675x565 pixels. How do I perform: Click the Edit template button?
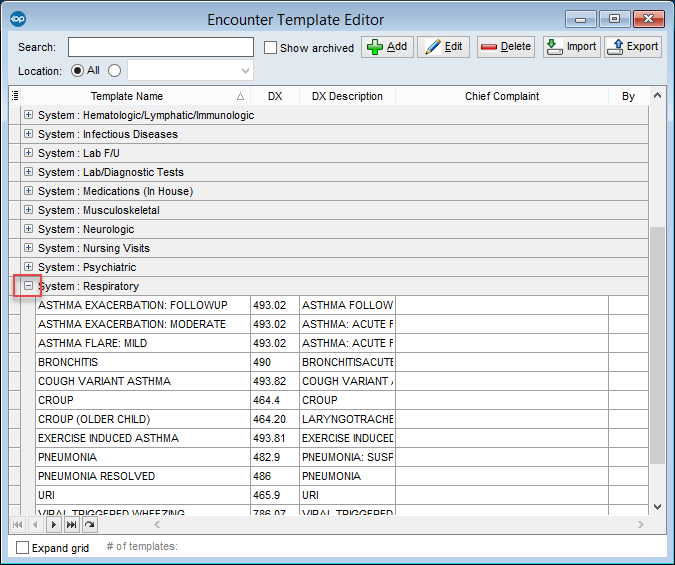pos(443,47)
